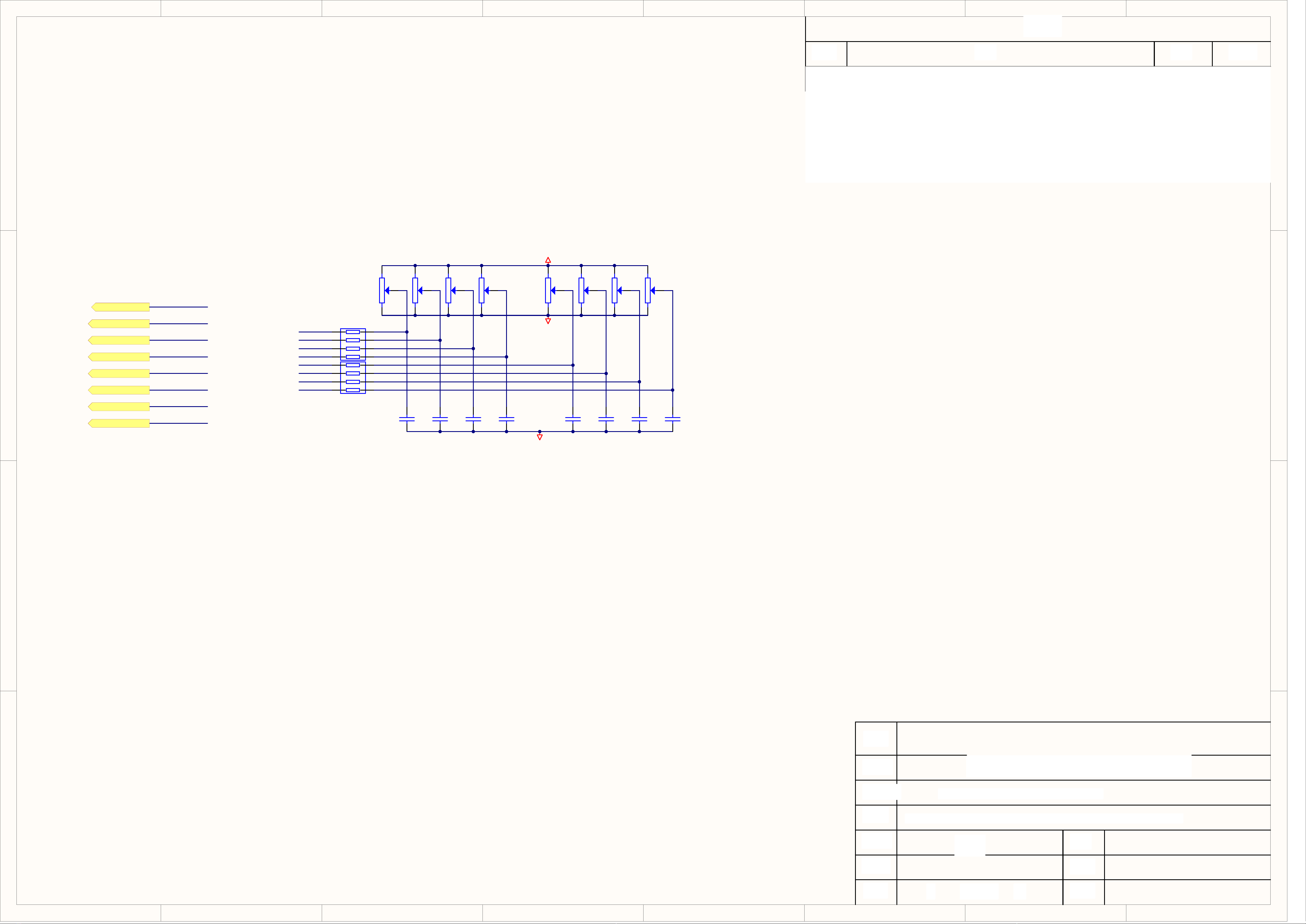Select the red upward power supply arrow

coord(548,260)
